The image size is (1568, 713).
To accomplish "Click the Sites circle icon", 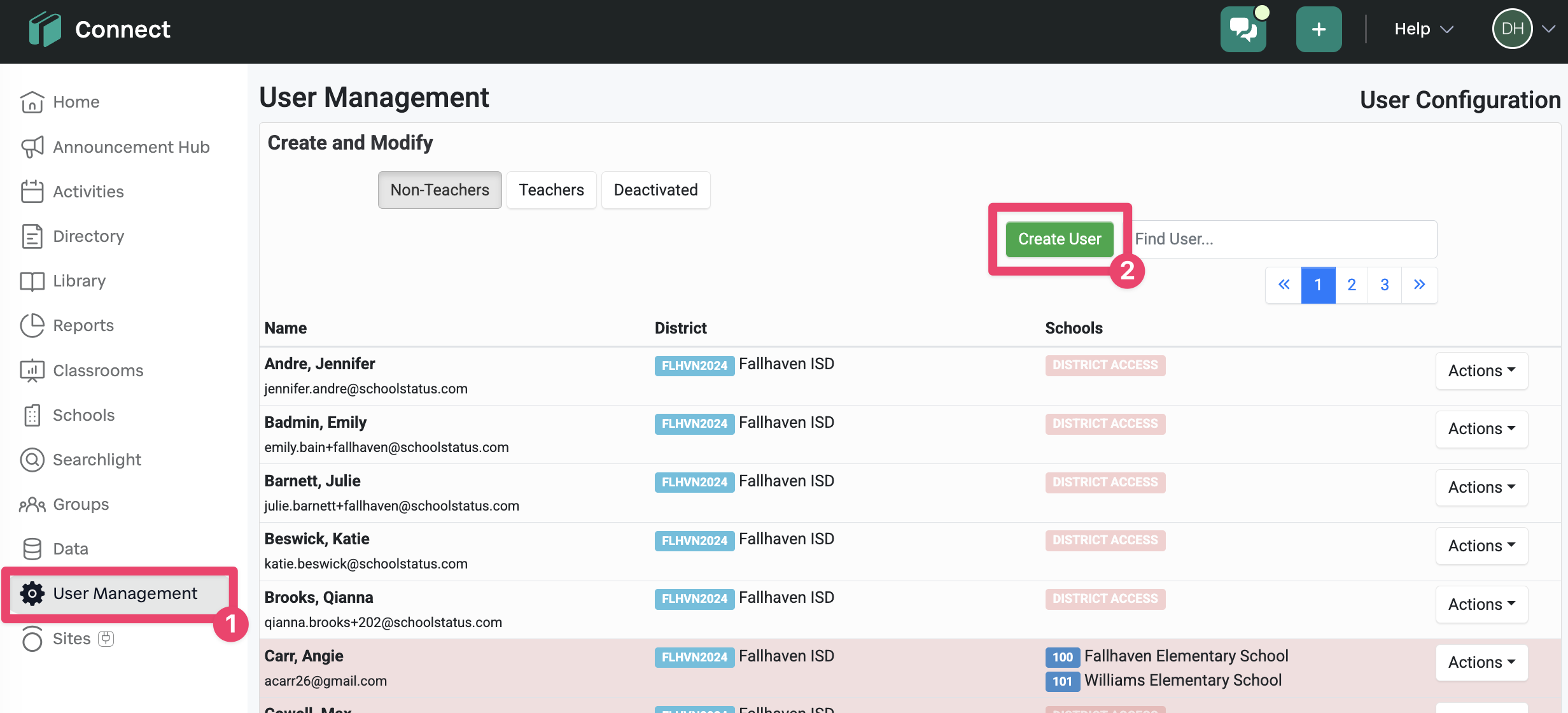I will (x=32, y=639).
